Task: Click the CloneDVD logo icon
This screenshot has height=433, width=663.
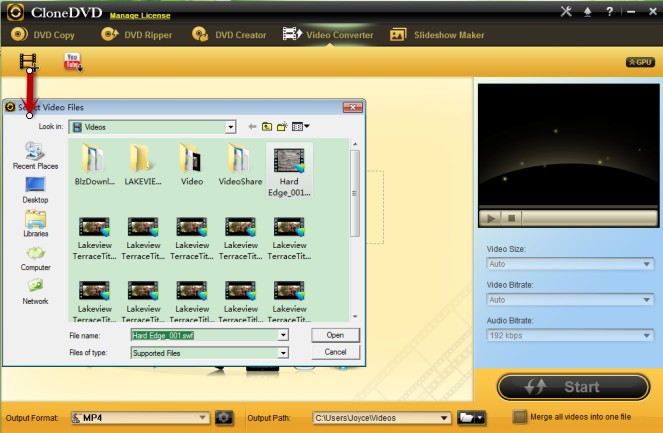Action: 15,12
